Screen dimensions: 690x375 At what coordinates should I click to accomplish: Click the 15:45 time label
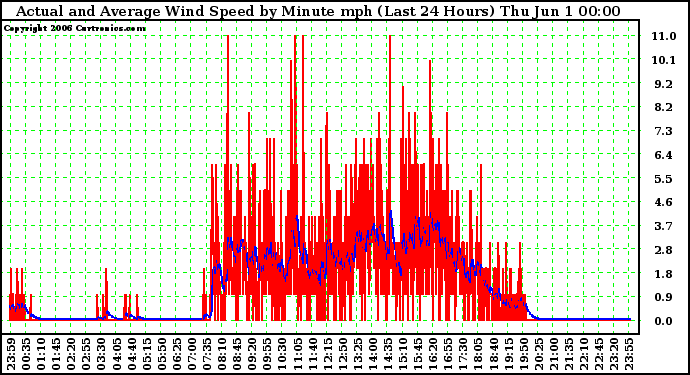tap(418, 354)
